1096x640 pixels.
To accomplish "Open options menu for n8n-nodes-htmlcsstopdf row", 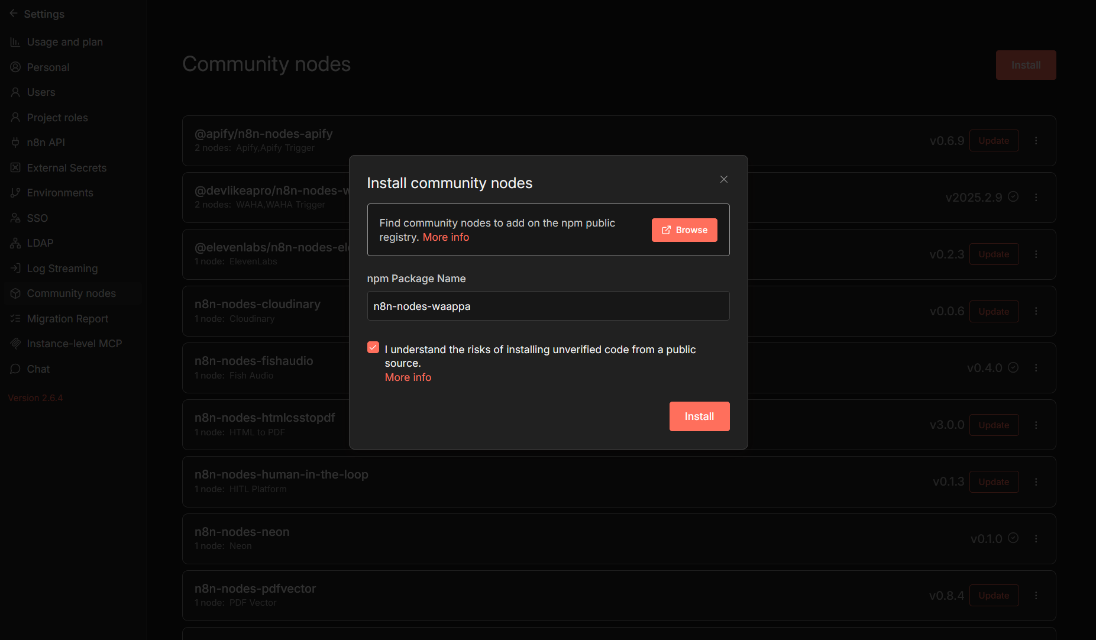I will 1036,425.
